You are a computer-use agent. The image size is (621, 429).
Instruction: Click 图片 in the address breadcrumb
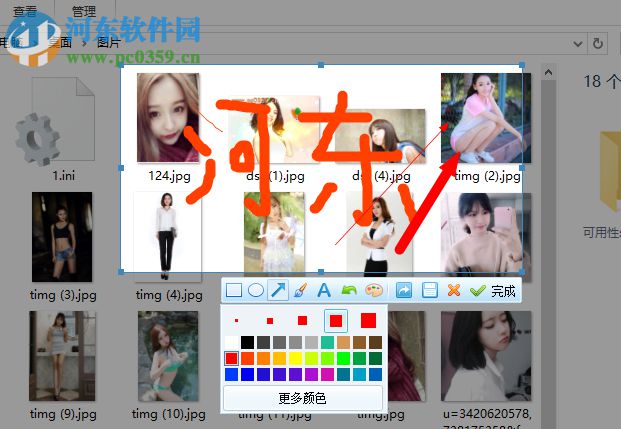[109, 42]
